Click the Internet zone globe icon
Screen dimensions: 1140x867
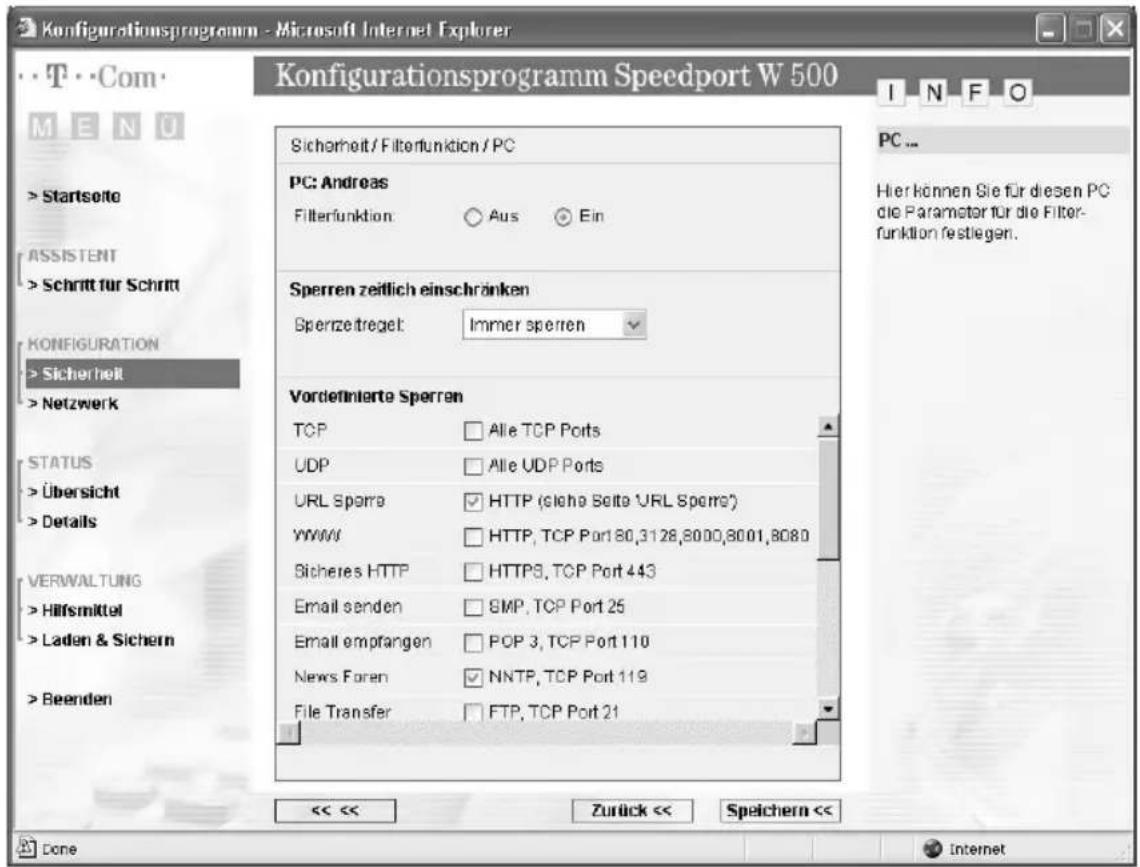pos(933,848)
